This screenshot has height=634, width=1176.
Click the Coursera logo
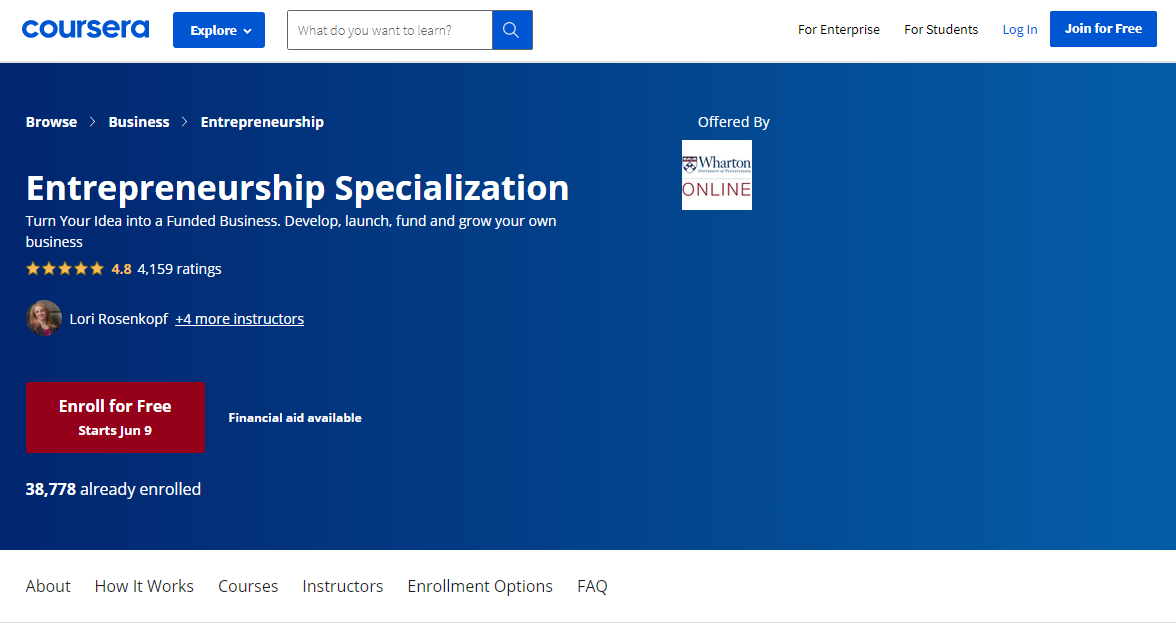[85, 28]
